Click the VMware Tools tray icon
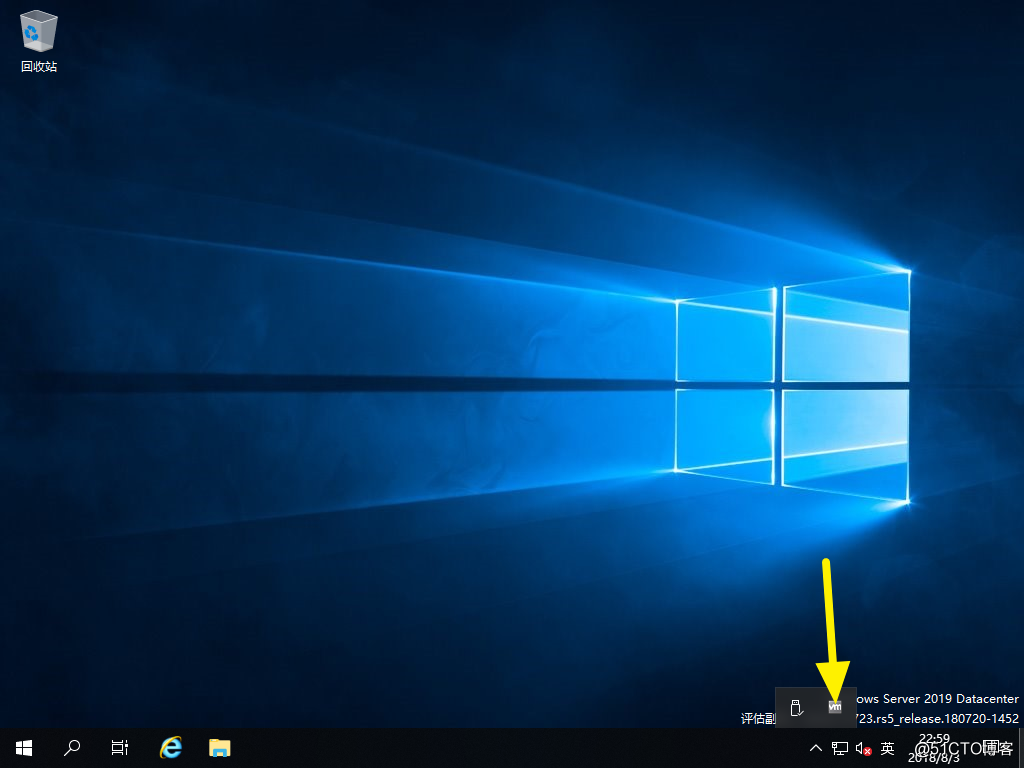 click(x=835, y=707)
